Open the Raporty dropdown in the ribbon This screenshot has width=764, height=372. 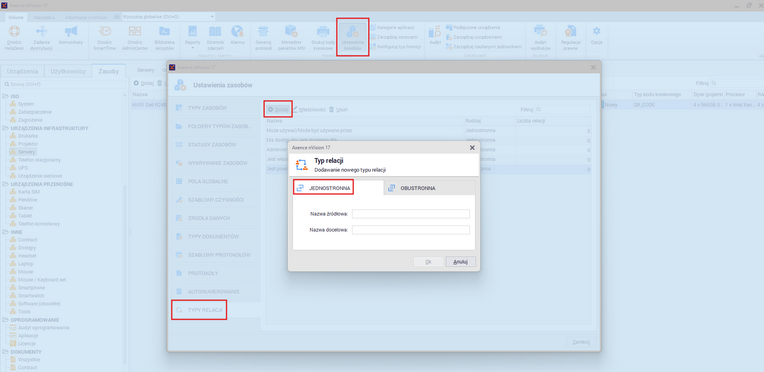tap(192, 37)
